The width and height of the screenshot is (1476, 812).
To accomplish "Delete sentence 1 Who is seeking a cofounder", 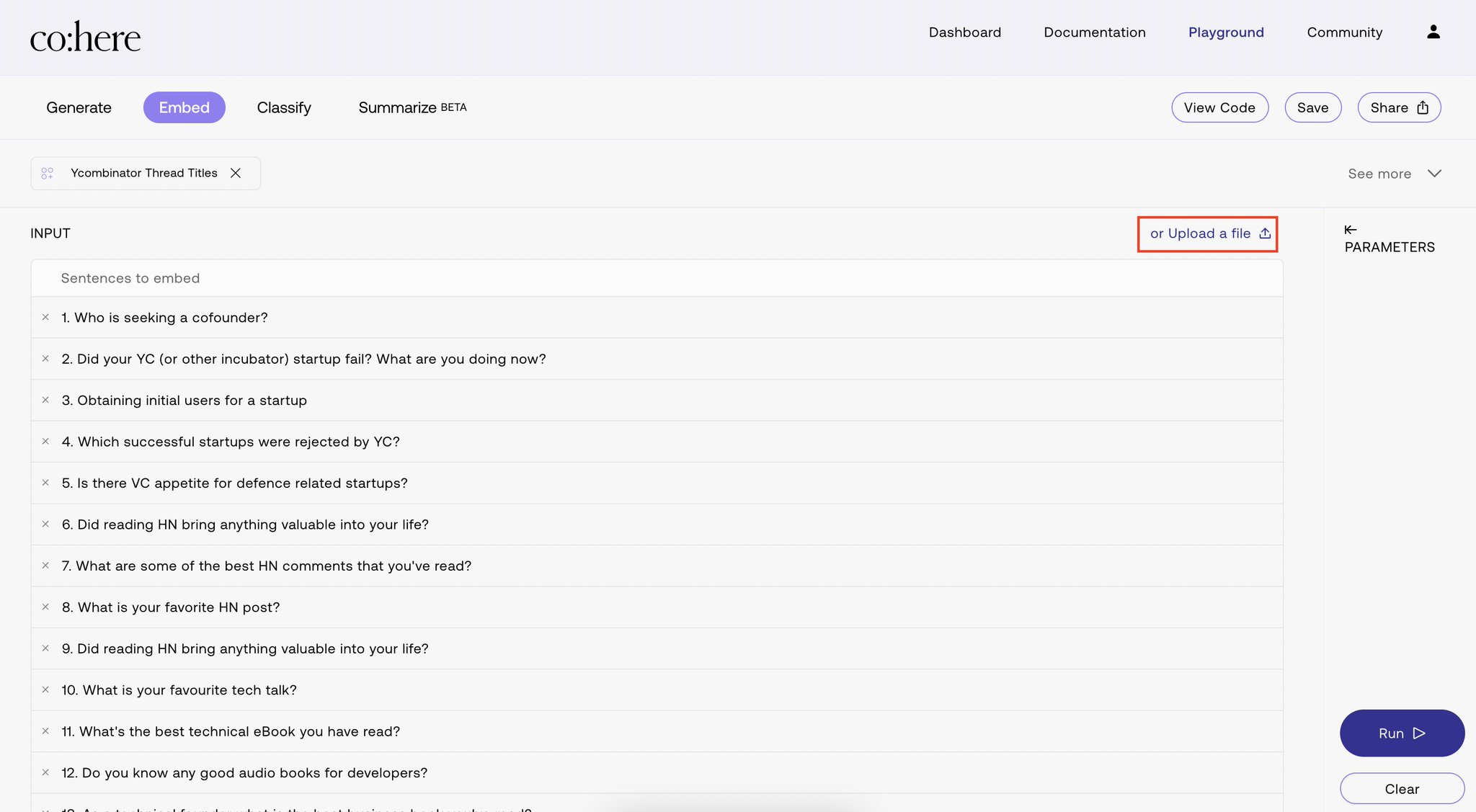I will tap(45, 317).
